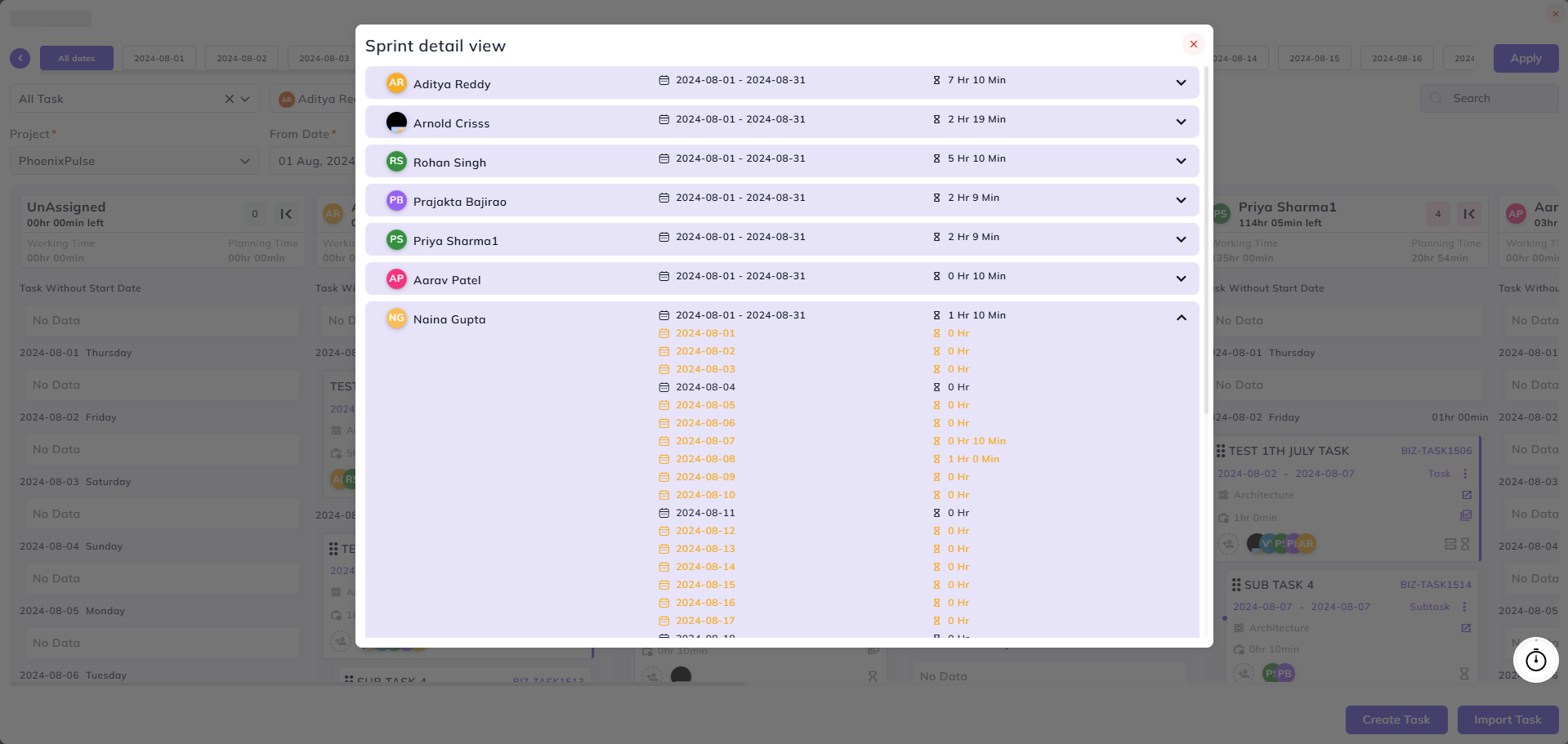Click Prajakta Bajirao PB avatar
This screenshot has width=1568, height=744.
[x=396, y=200]
